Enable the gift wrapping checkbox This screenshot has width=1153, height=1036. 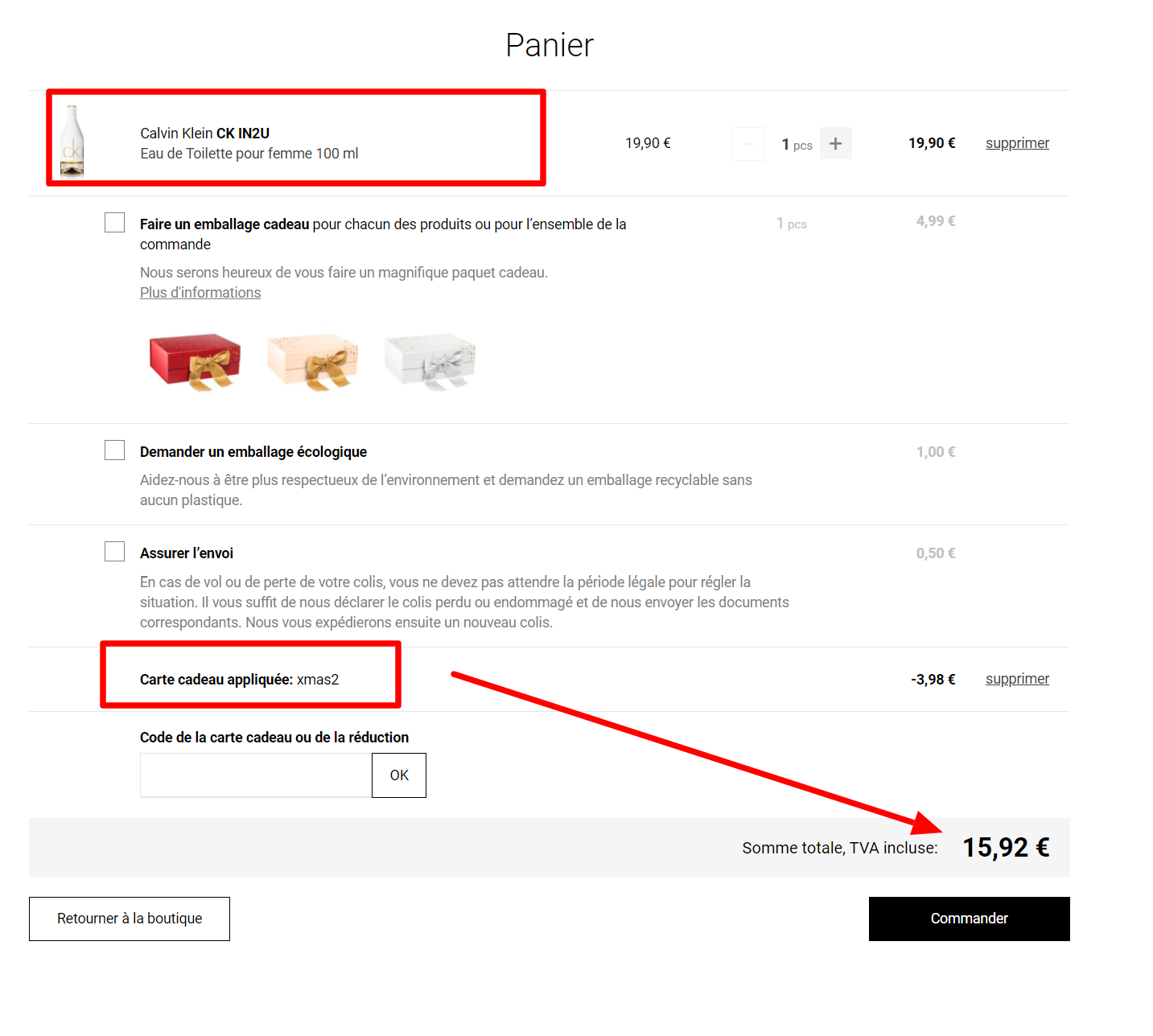pos(115,223)
